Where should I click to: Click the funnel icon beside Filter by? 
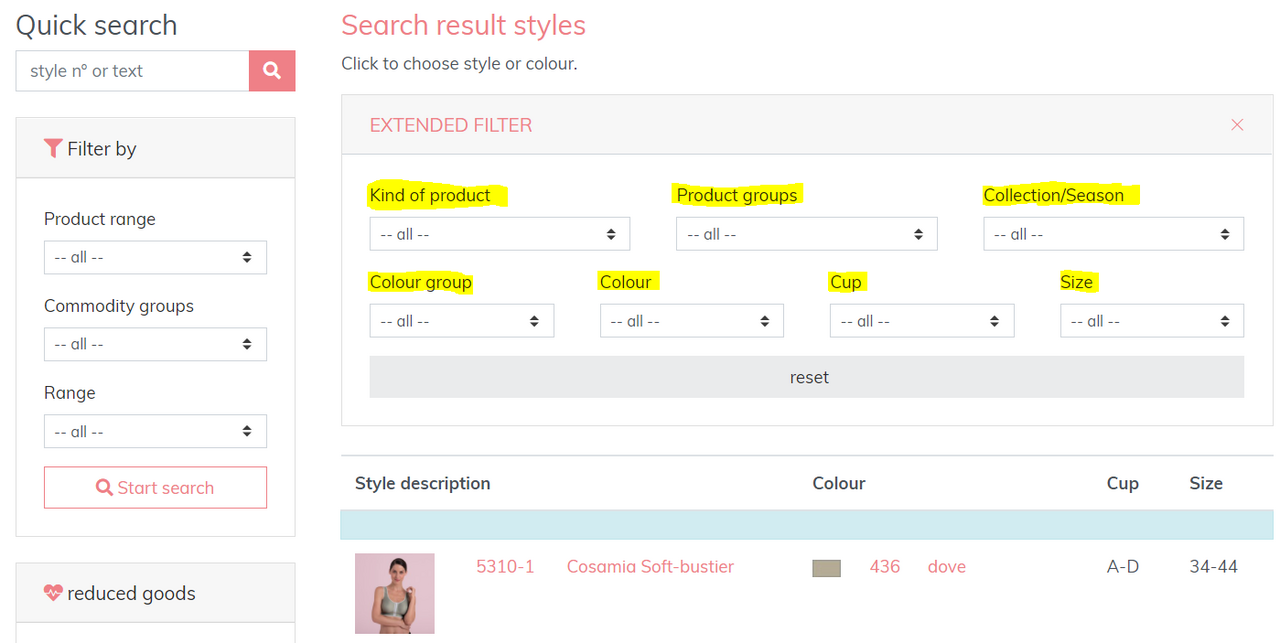[53, 149]
